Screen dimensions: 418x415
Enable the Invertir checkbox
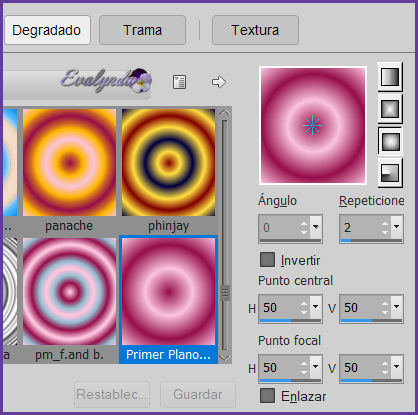click(267, 260)
